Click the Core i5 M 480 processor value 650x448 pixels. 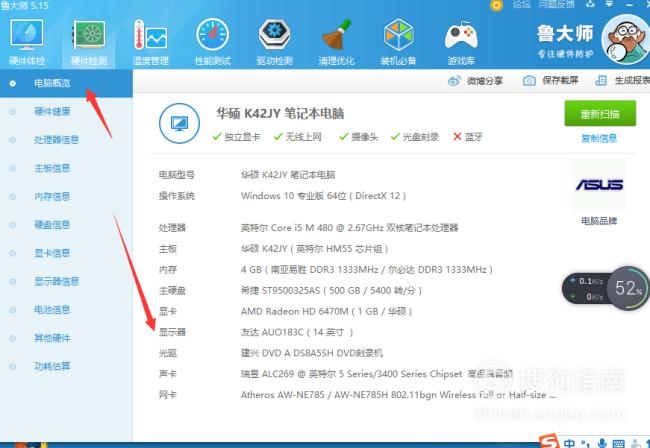coord(349,228)
